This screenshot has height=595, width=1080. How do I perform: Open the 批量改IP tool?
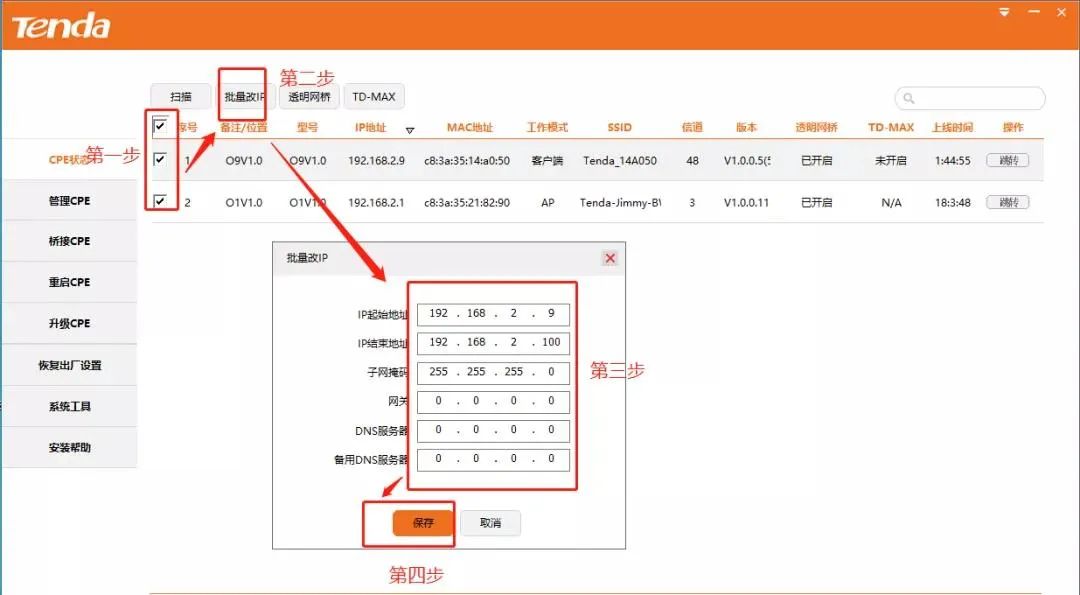243,97
